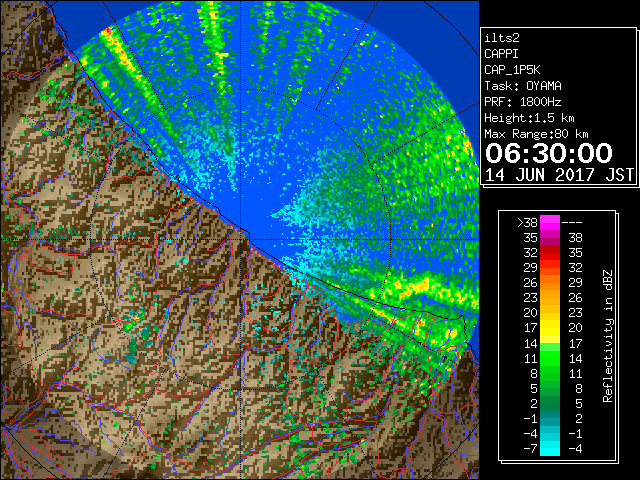This screenshot has width=640, height=480.
Task: Click the 'PRF: 1800Hz' line
Action: (x=523, y=102)
